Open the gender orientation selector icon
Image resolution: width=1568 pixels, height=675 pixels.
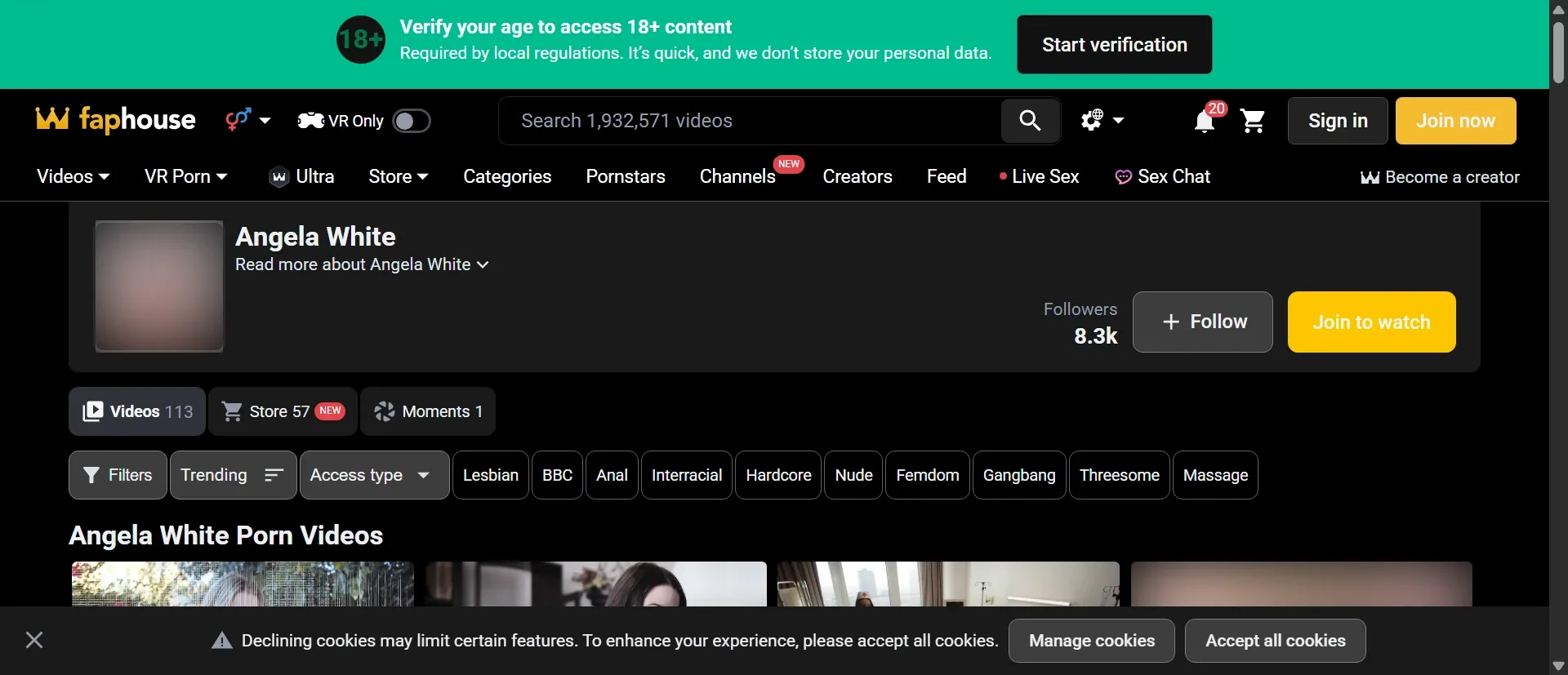coord(247,120)
